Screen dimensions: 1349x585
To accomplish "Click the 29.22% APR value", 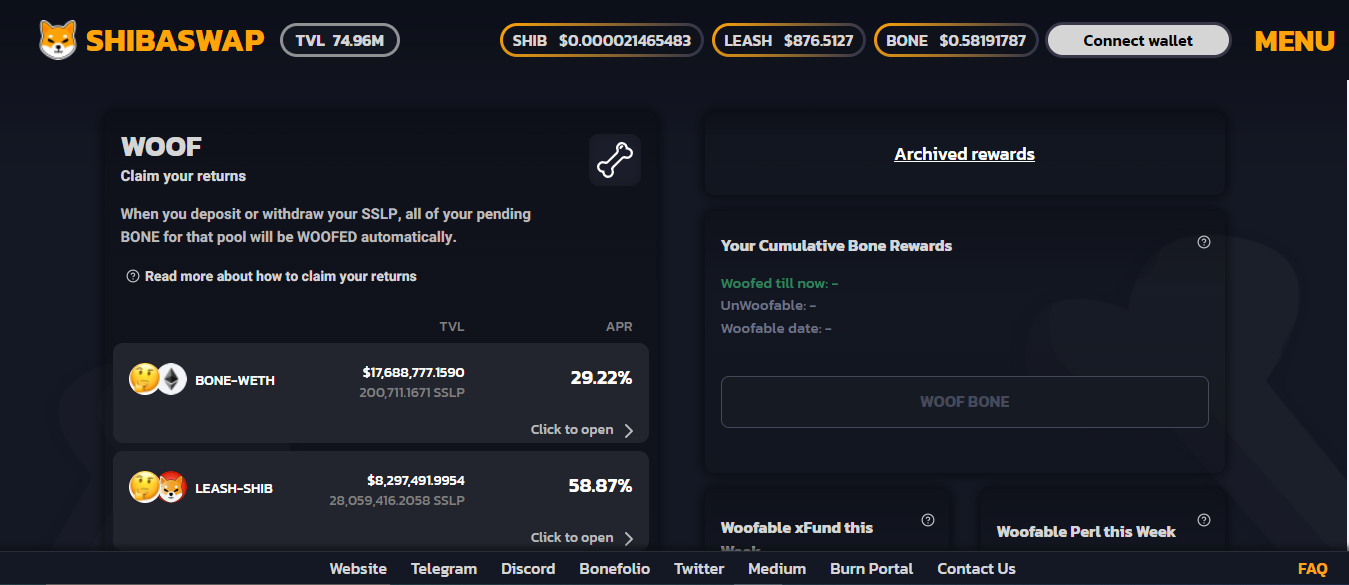I will coord(601,378).
